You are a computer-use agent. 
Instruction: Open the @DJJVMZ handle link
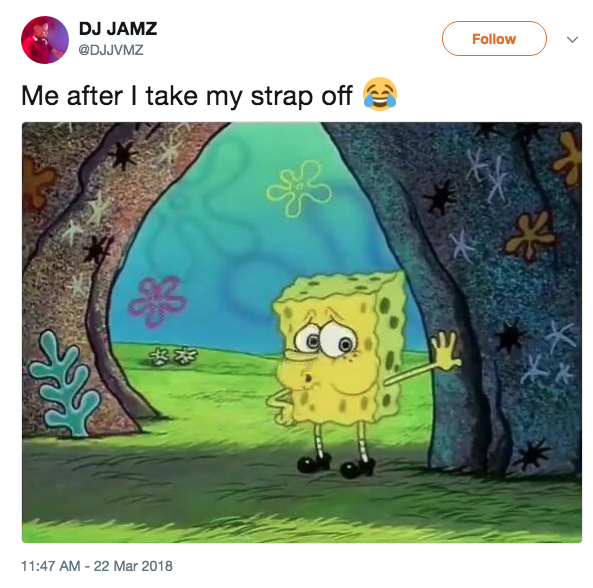point(111,50)
